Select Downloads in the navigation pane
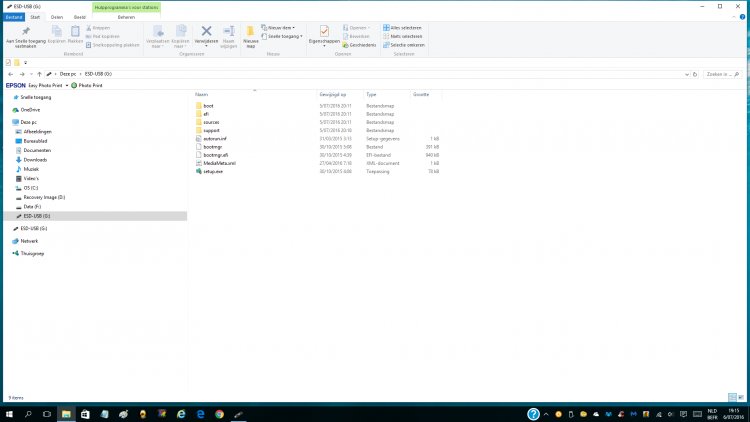The image size is (750, 422). pos(36,159)
